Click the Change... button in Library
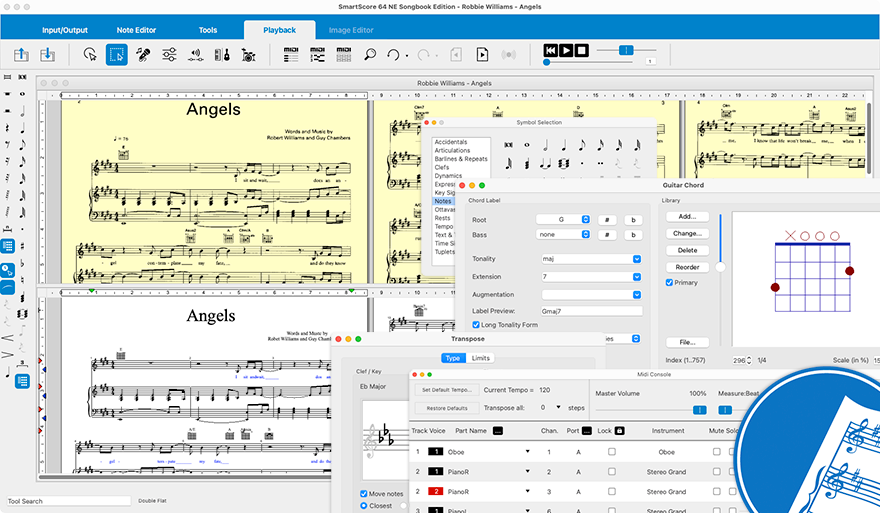This screenshot has width=880, height=513. pos(687,233)
